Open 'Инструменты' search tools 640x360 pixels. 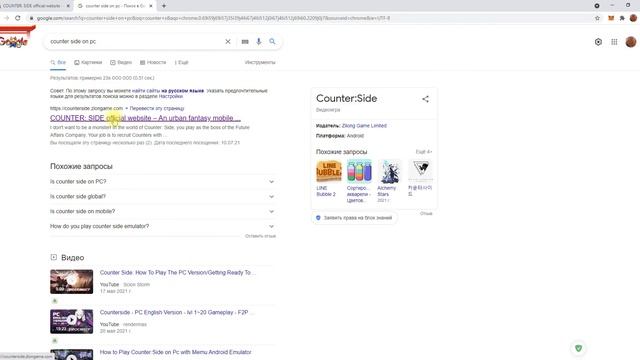pyautogui.click(x=260, y=62)
